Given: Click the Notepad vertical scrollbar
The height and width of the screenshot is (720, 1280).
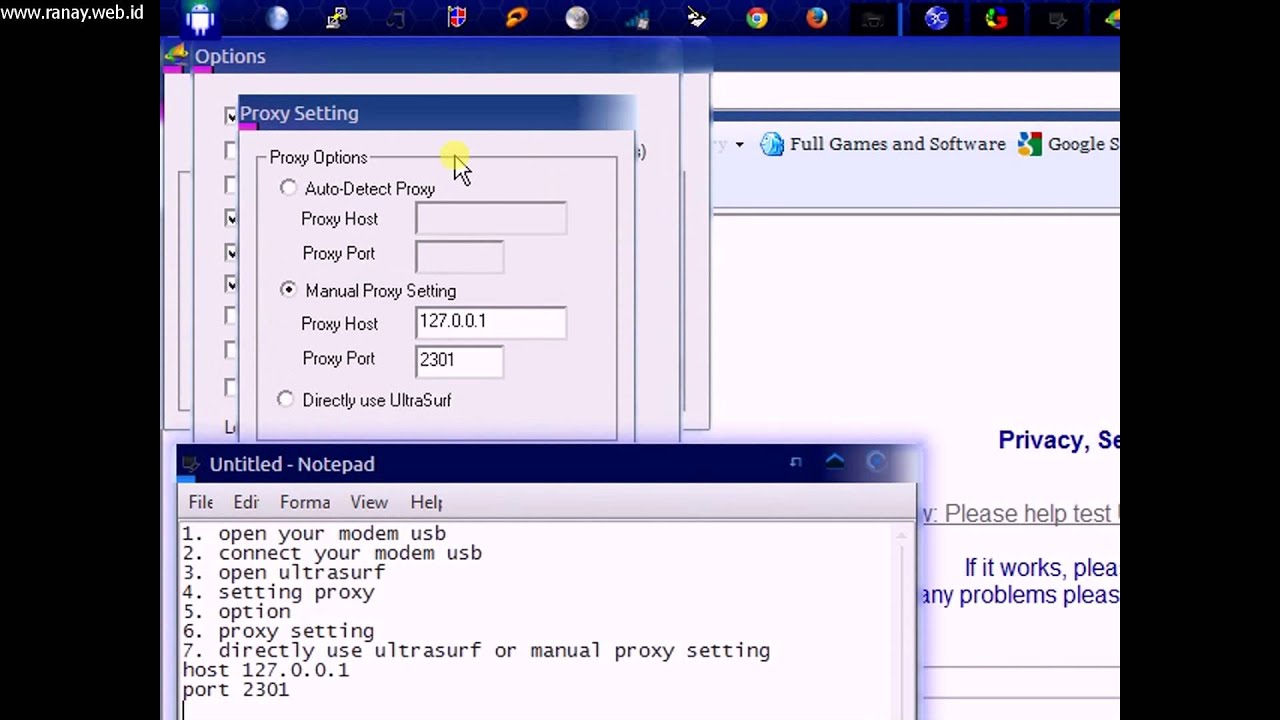Looking at the screenshot, I should pyautogui.click(x=904, y=620).
